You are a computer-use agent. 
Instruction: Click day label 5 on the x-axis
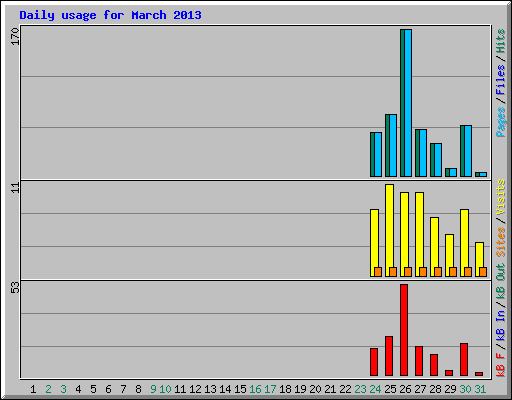(x=93, y=389)
